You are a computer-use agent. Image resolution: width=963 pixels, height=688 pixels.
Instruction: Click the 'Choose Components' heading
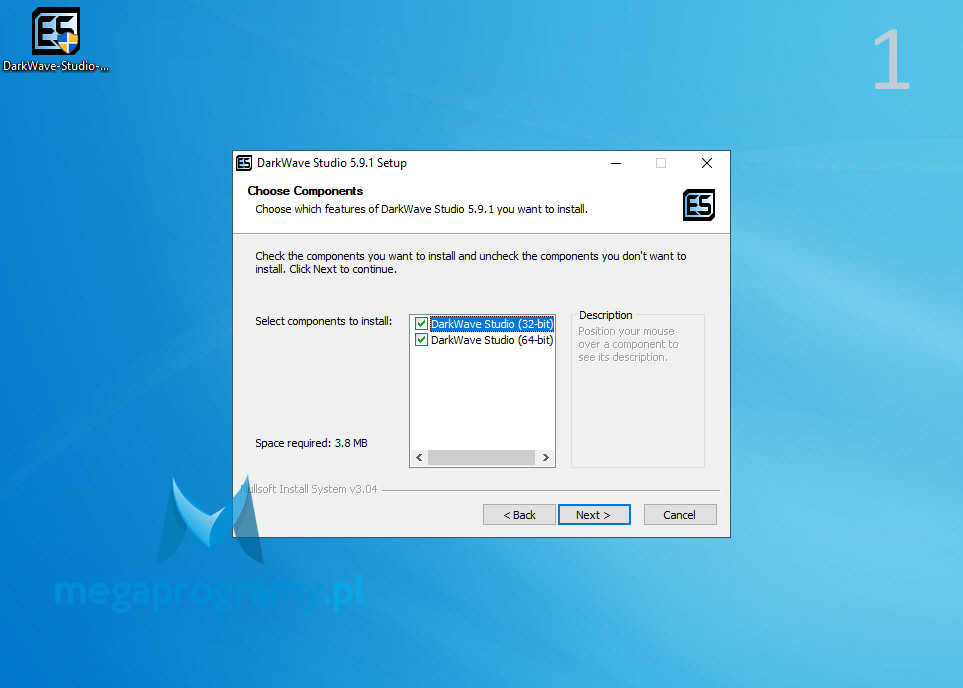(x=305, y=190)
